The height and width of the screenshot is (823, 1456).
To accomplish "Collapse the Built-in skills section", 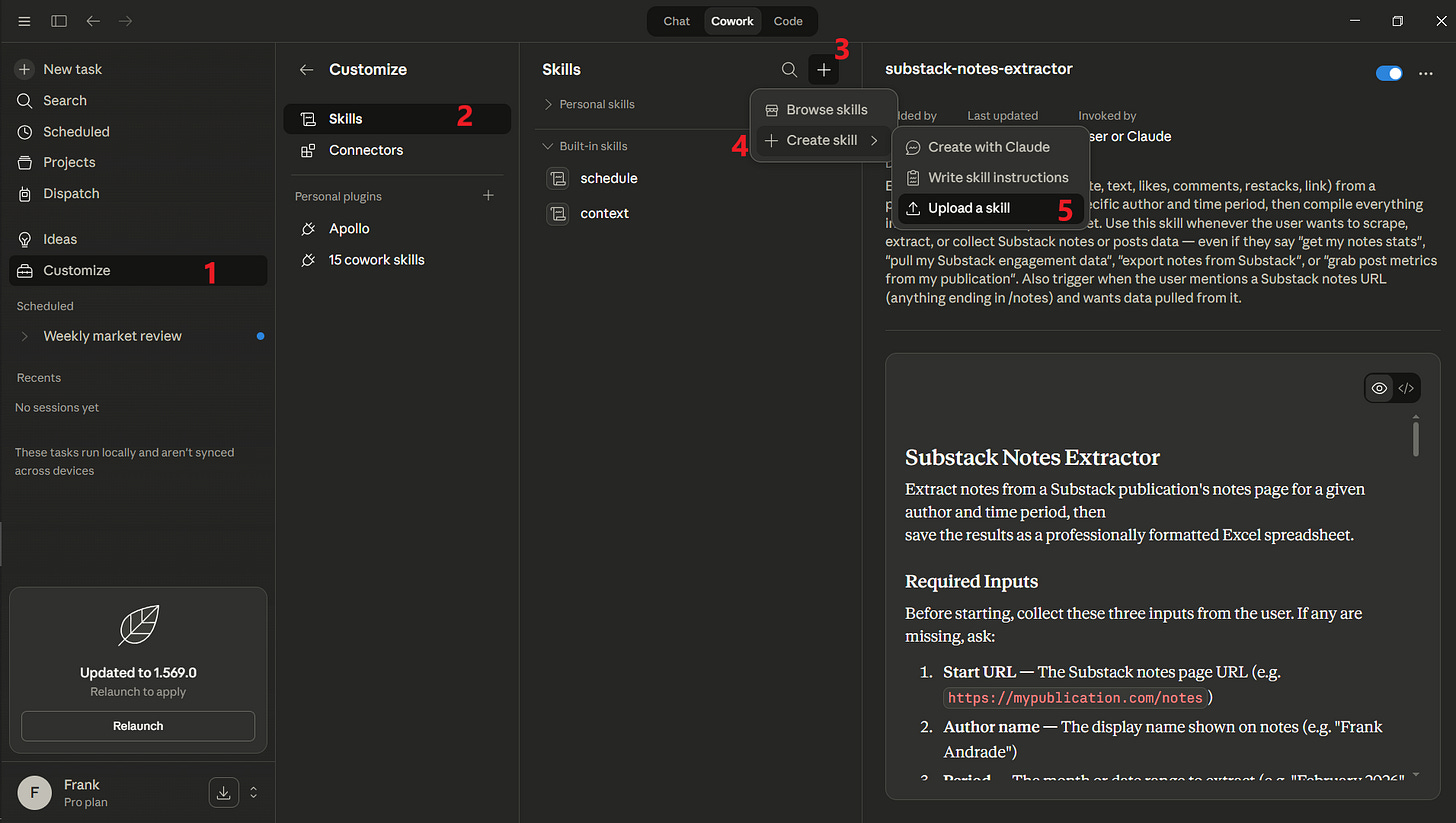I will [x=585, y=146].
